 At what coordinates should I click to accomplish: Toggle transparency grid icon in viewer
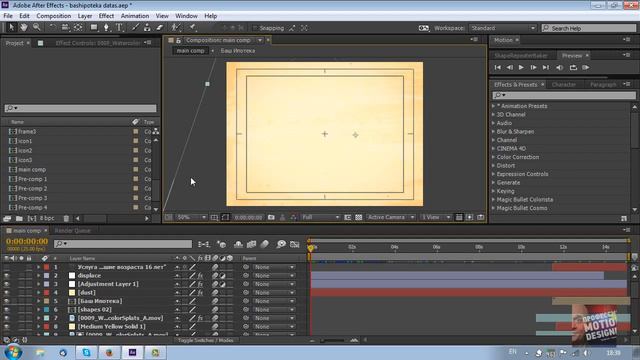[x=359, y=217]
